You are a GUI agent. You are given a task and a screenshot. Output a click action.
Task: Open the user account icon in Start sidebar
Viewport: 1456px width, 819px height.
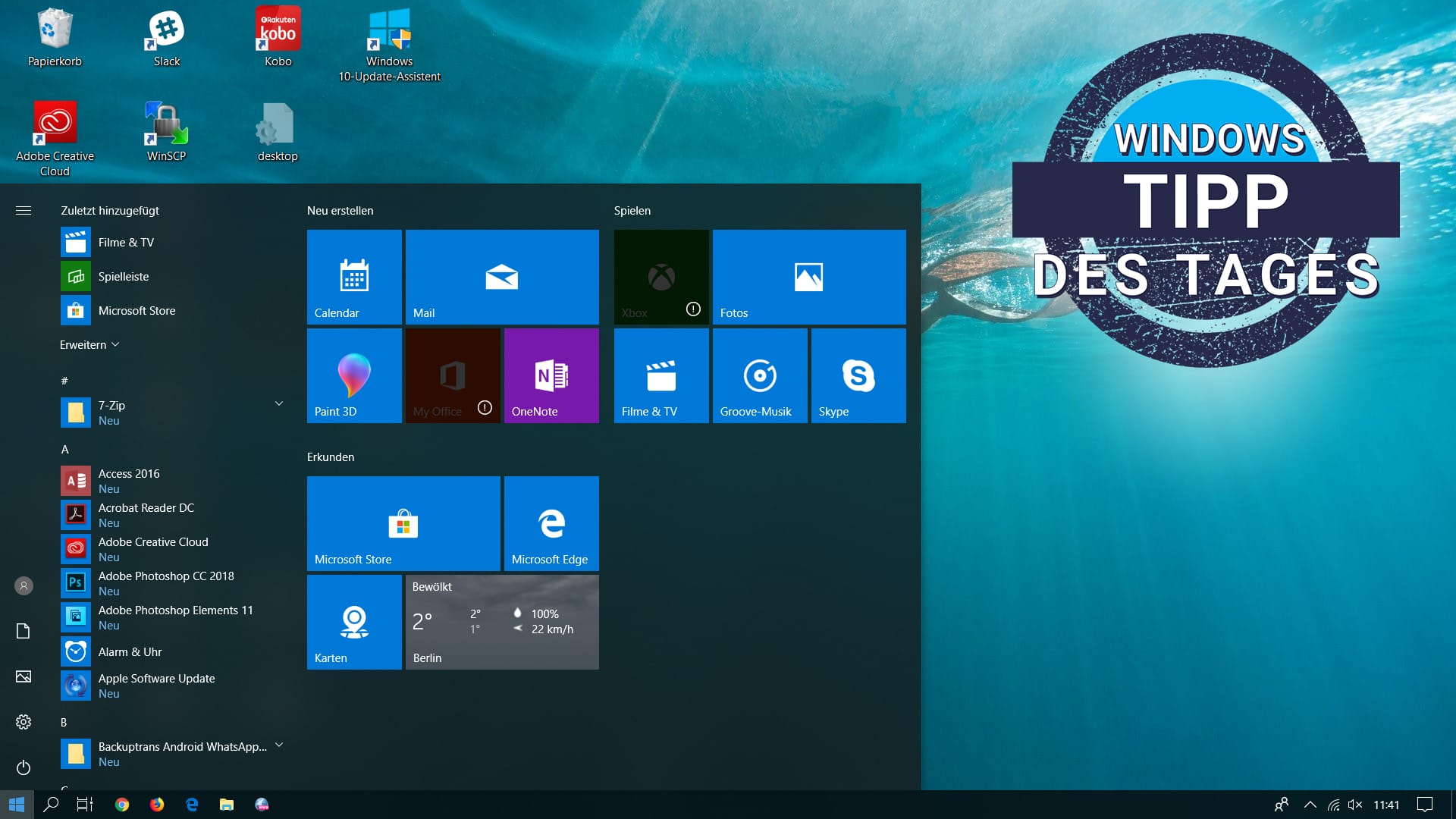24,585
